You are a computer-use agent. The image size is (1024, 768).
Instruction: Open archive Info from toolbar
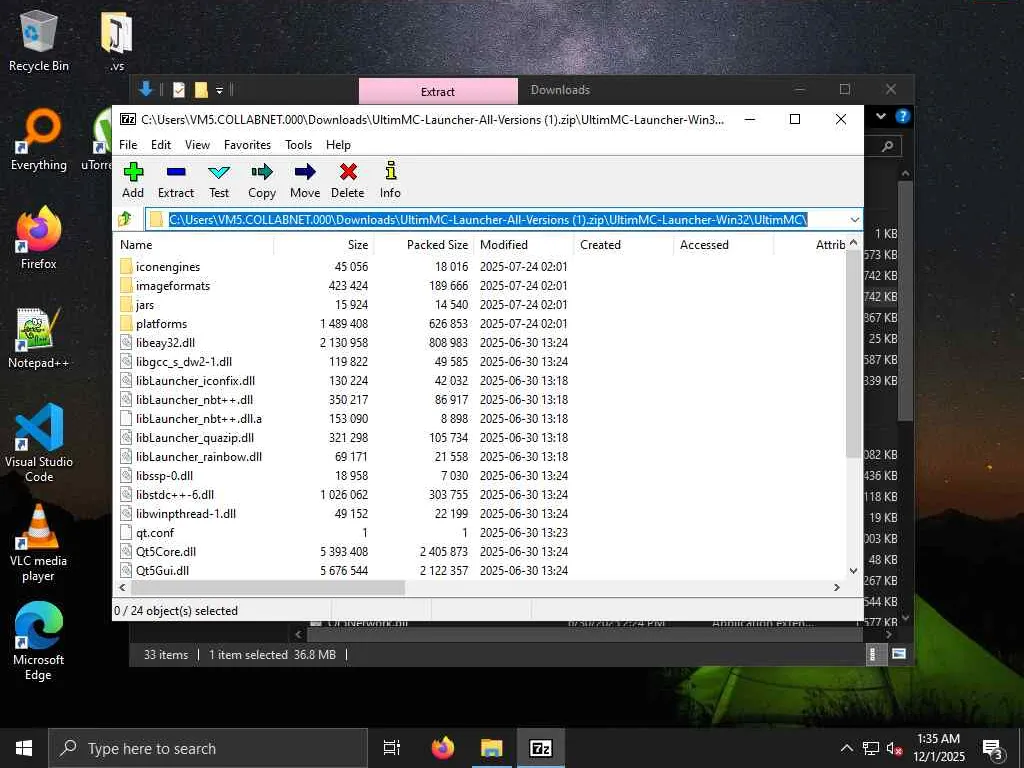point(391,180)
